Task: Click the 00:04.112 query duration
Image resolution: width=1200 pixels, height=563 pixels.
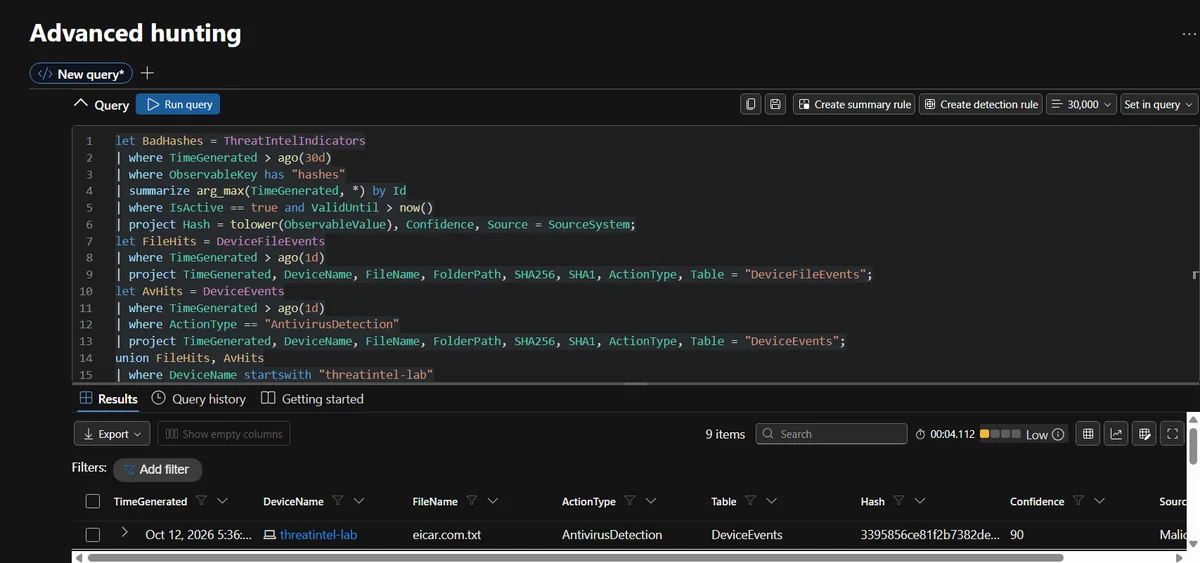Action: tap(952, 434)
